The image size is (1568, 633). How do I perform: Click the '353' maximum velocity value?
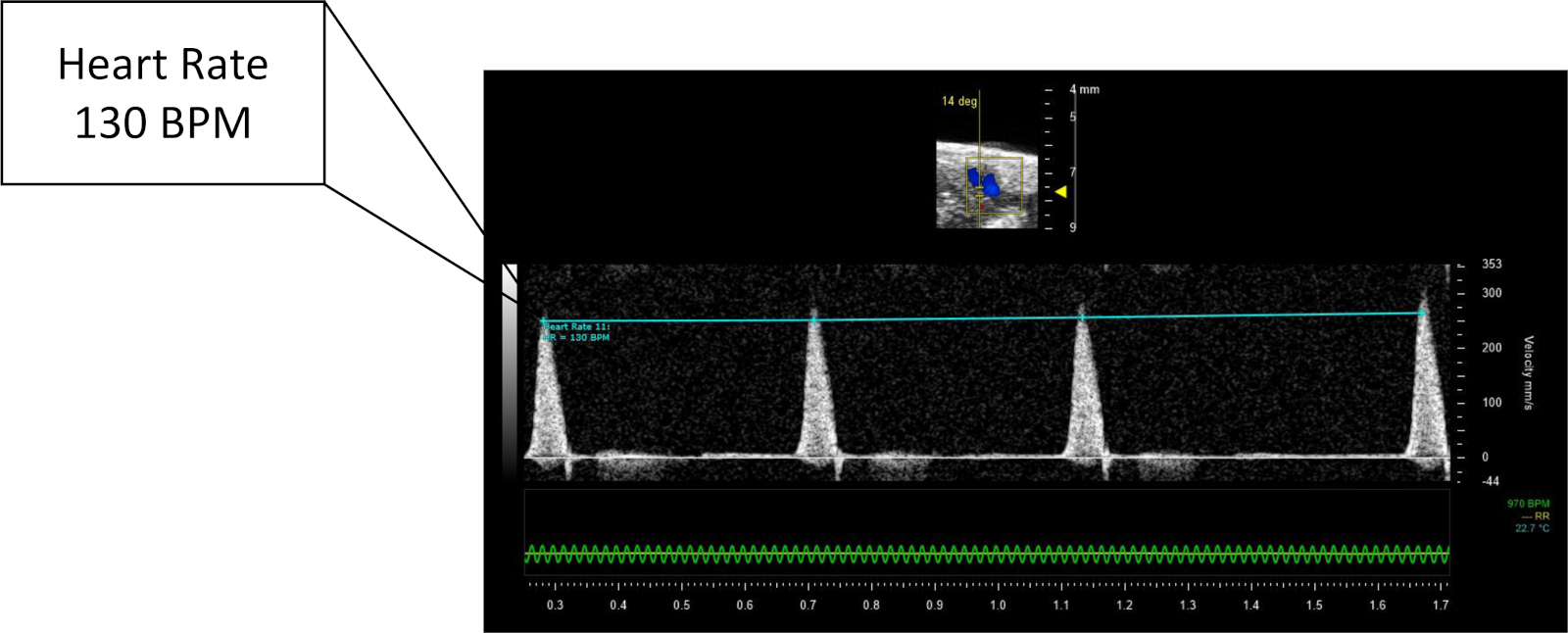point(1492,264)
